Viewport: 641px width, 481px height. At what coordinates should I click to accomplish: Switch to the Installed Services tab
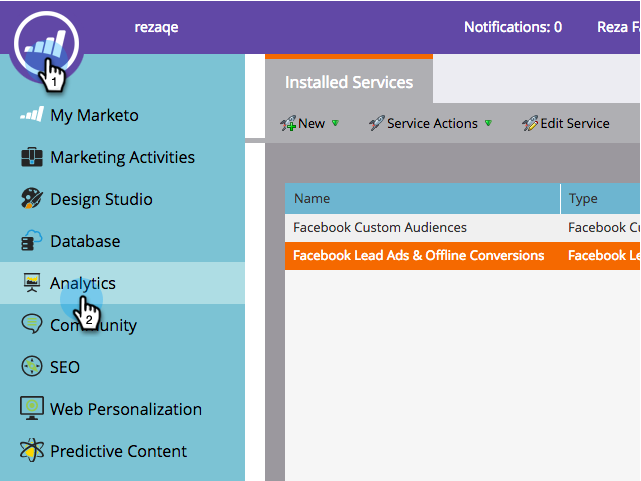(349, 82)
